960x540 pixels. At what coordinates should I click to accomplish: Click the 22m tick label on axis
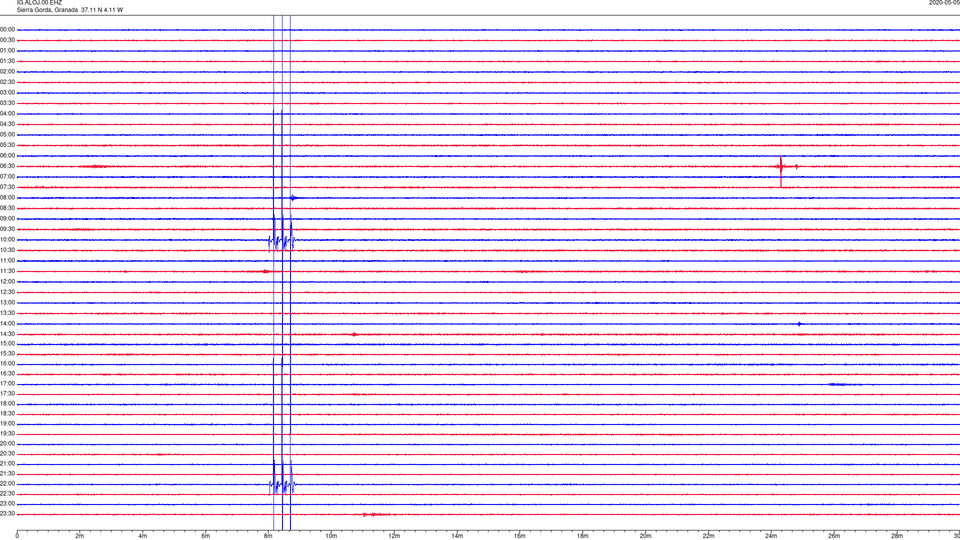pyautogui.click(x=708, y=536)
